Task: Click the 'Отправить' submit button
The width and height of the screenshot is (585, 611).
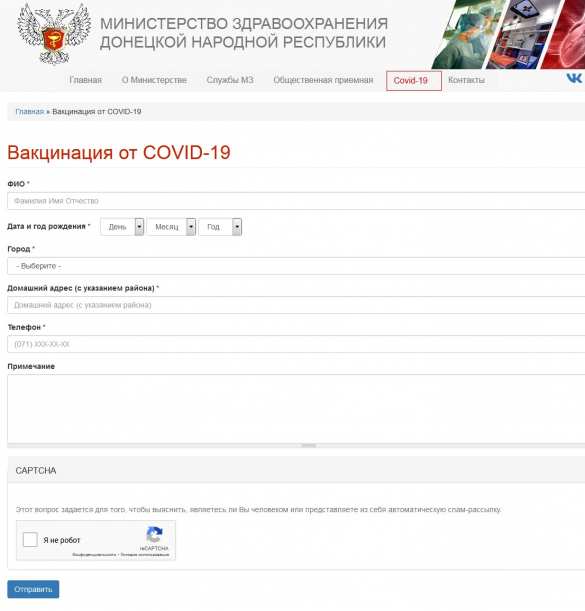Action: [x=33, y=589]
